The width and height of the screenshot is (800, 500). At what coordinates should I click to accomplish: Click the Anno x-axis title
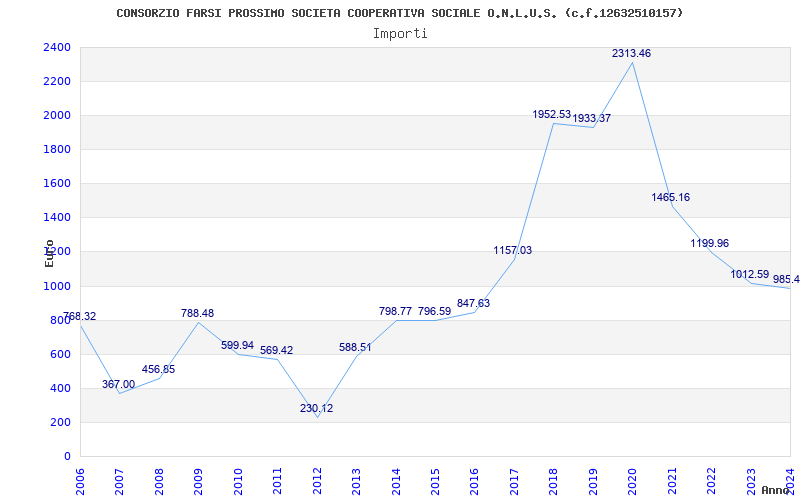[776, 490]
